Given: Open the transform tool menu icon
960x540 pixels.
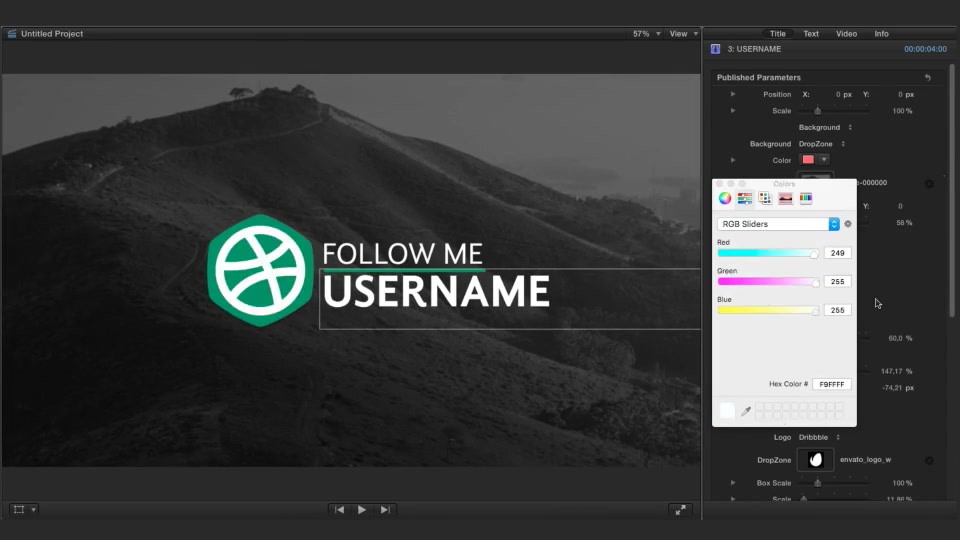Looking at the screenshot, I should [19, 509].
